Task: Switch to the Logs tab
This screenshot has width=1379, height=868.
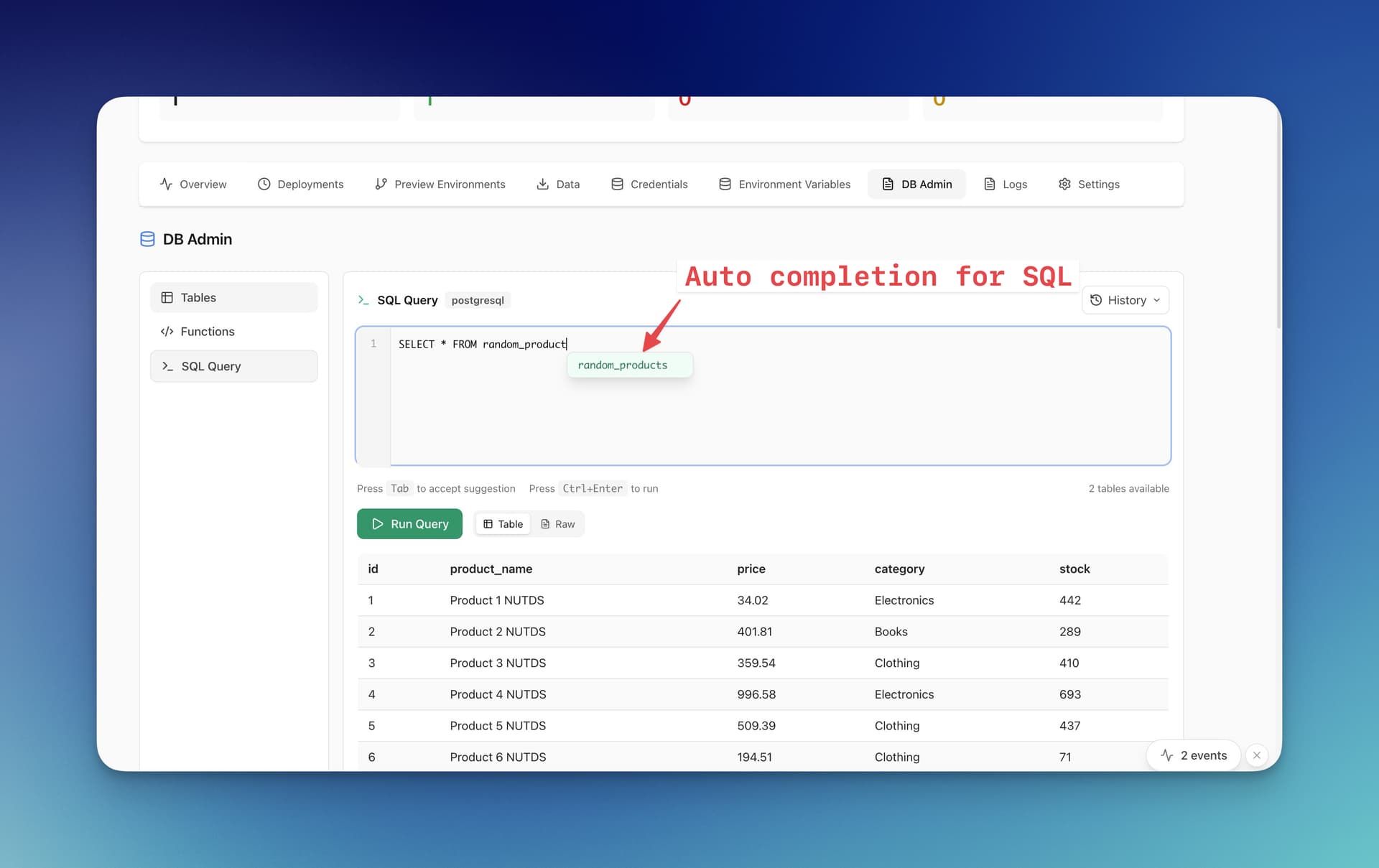Action: point(1005,184)
